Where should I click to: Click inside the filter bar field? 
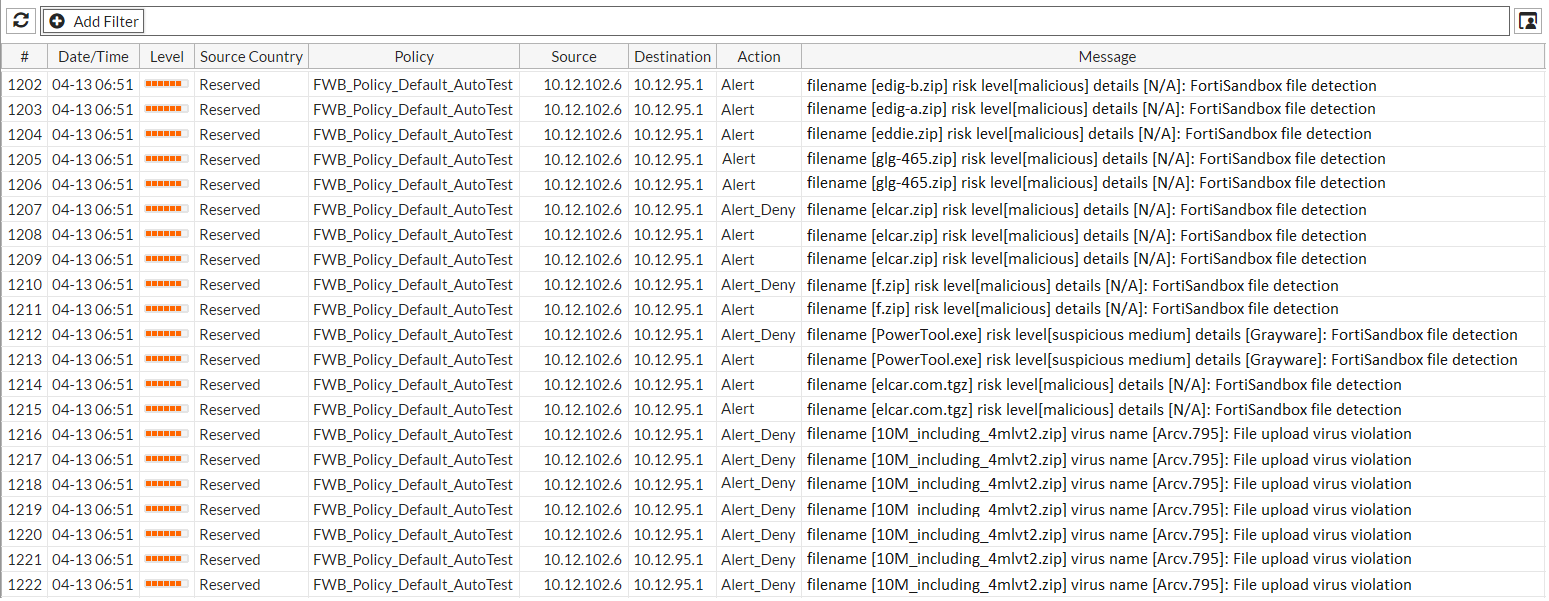point(800,21)
